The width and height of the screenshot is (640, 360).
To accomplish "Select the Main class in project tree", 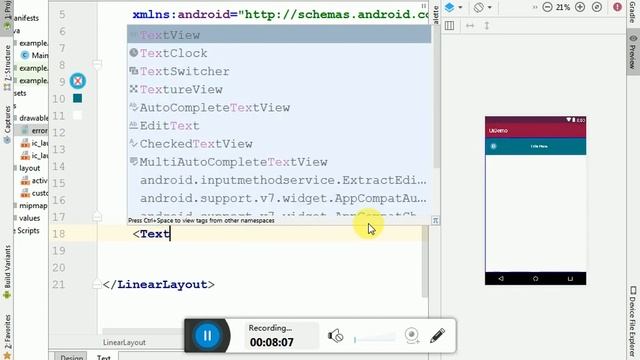I will 35,55.
